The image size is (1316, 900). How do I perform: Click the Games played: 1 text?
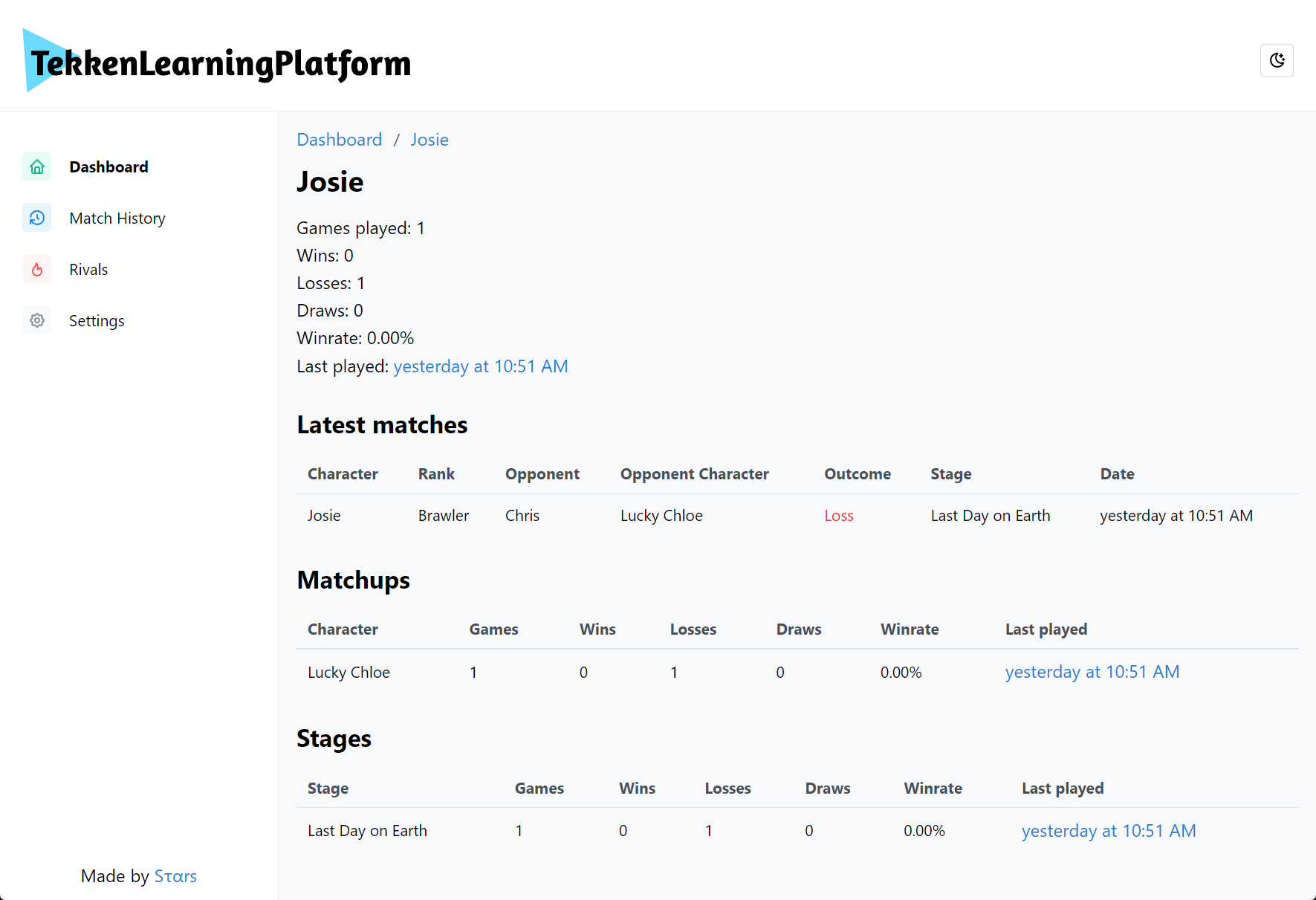(x=360, y=228)
